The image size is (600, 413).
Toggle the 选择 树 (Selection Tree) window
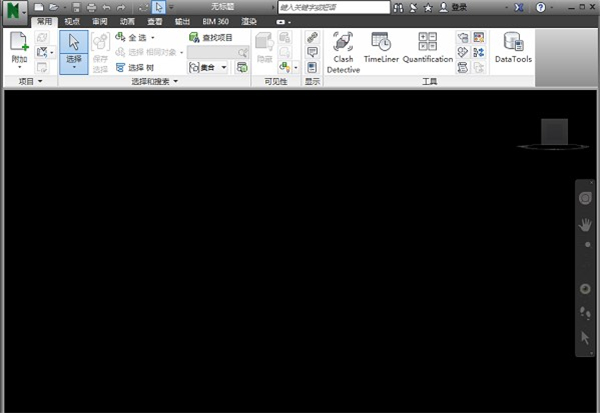(x=135, y=68)
